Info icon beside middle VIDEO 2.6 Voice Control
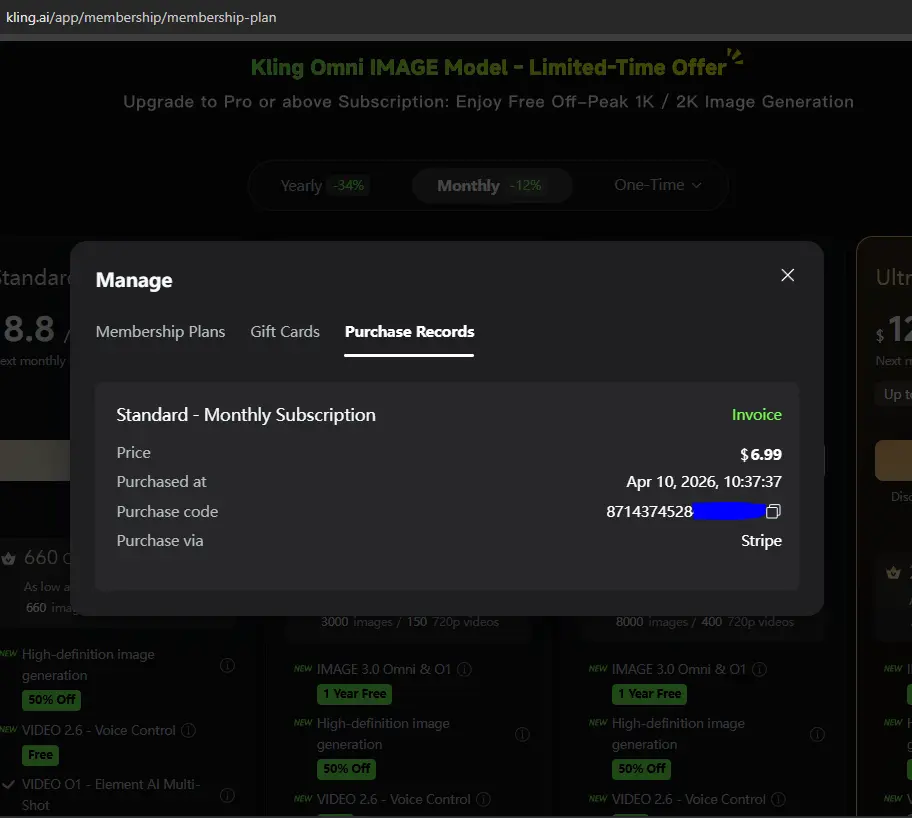 pos(483,799)
